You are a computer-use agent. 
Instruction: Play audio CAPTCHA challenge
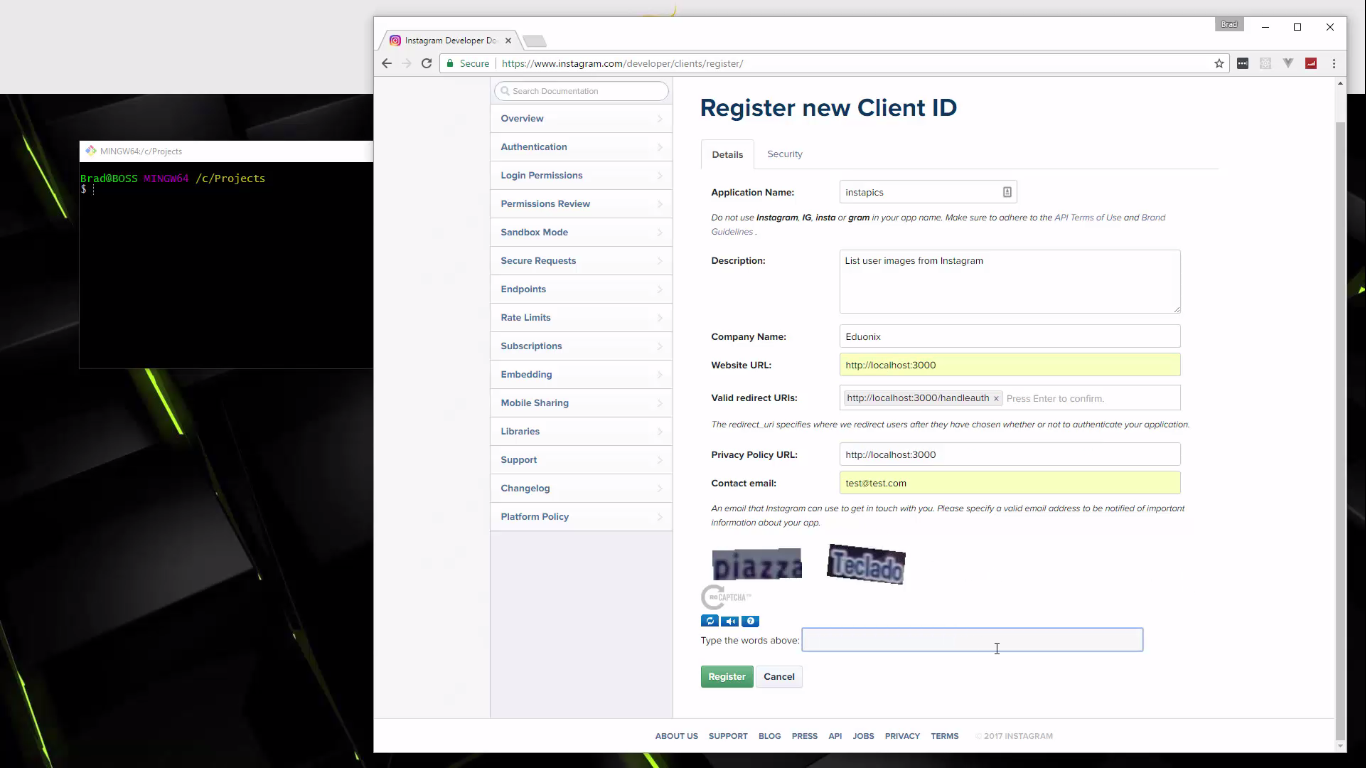730,621
